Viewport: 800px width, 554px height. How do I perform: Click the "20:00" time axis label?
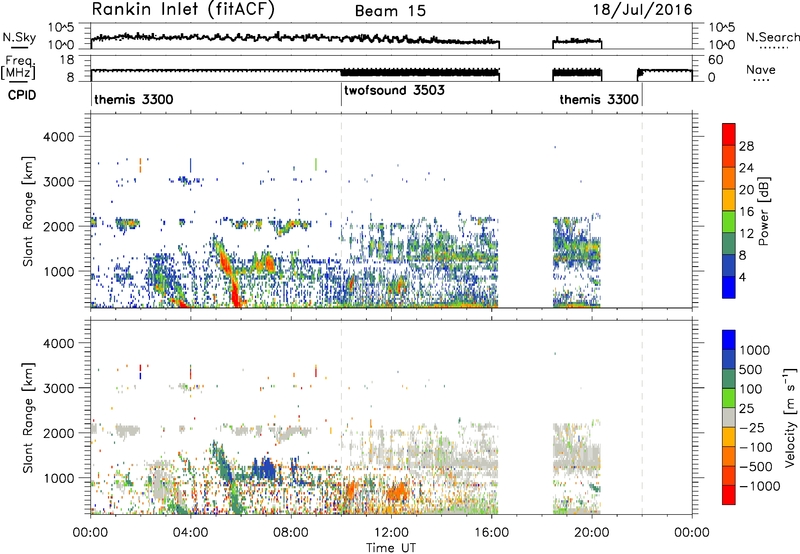point(592,533)
